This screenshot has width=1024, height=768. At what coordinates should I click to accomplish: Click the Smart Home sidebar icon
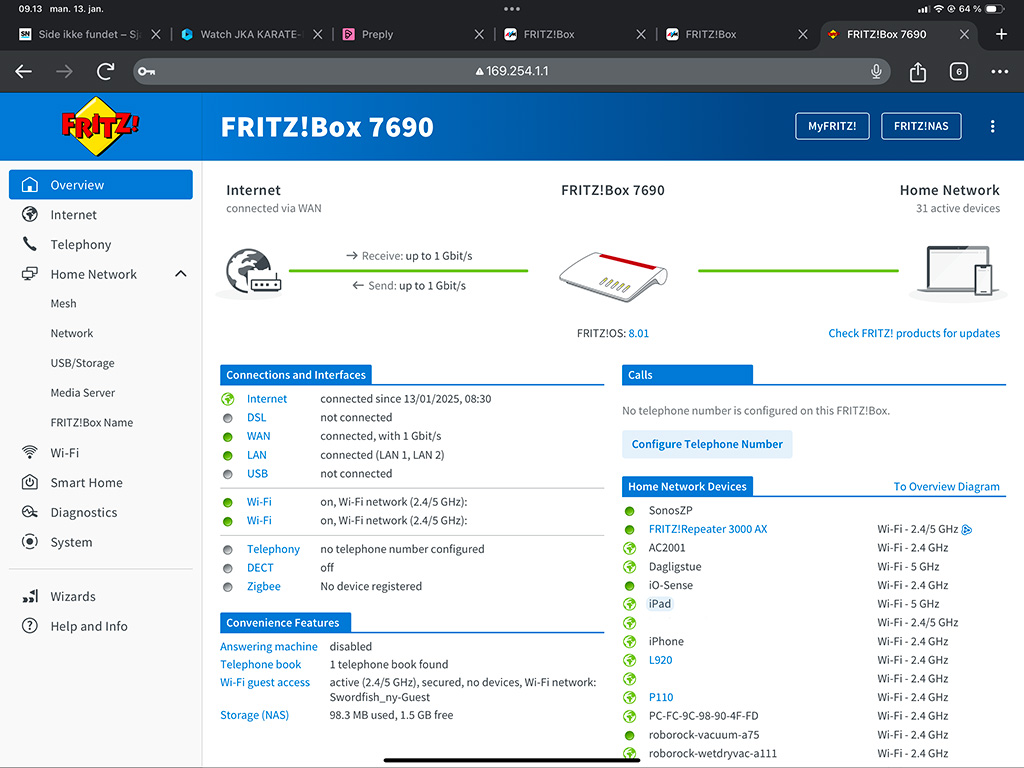(x=30, y=483)
